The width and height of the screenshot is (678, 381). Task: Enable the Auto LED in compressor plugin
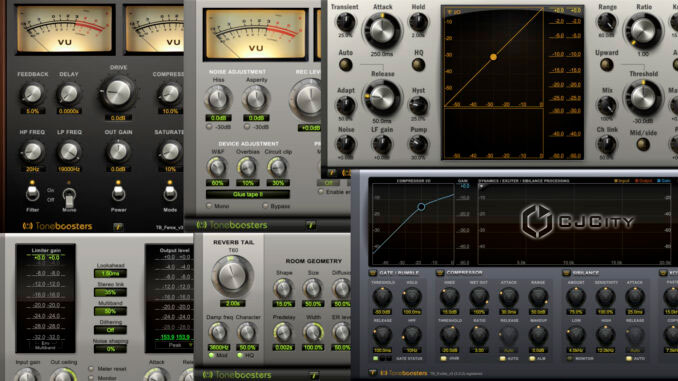(x=345, y=65)
